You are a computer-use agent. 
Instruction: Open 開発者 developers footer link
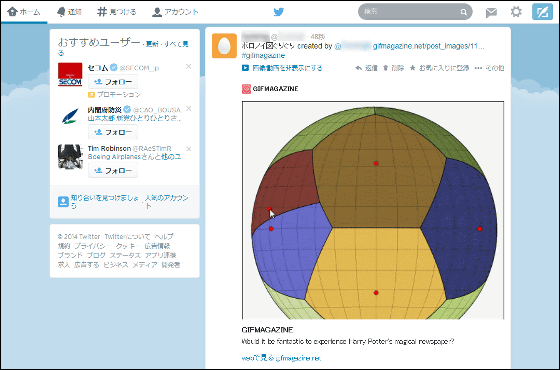[171, 265]
